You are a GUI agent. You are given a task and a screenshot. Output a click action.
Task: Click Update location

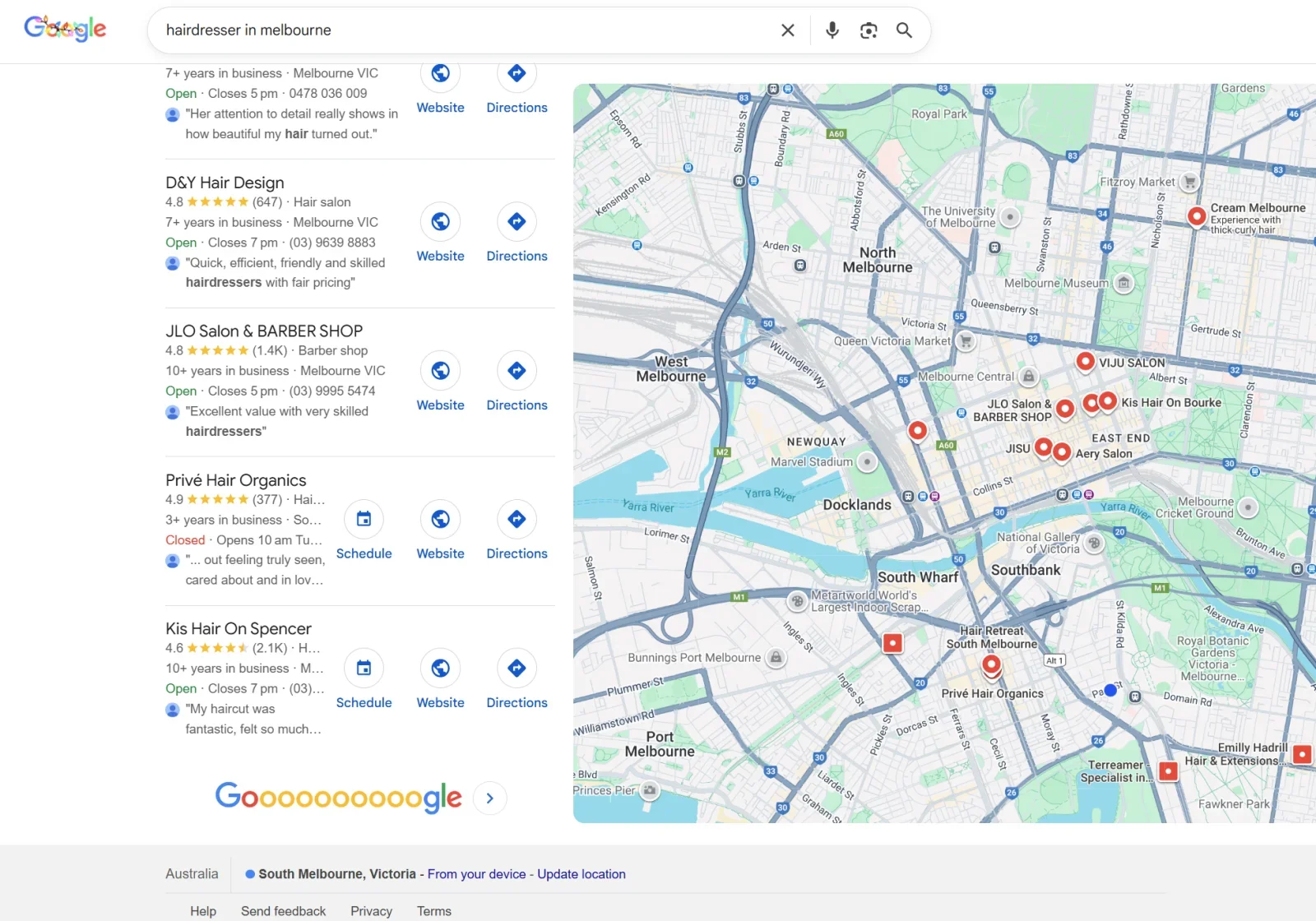(x=581, y=874)
